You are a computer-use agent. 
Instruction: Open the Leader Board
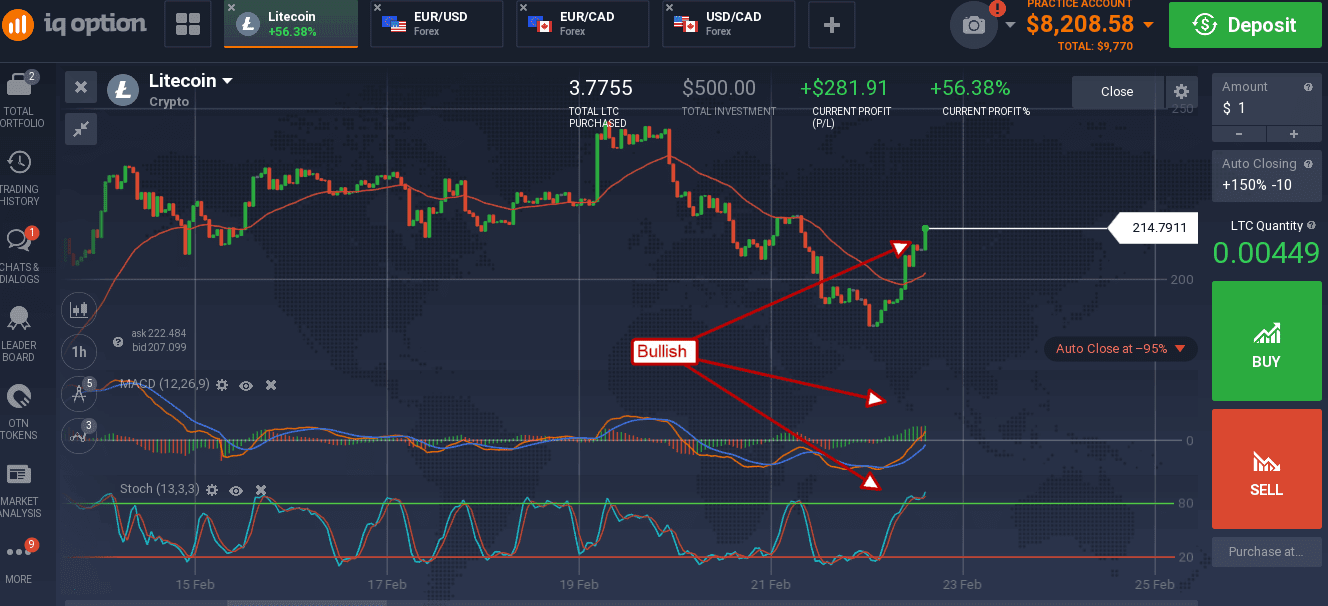(19, 334)
